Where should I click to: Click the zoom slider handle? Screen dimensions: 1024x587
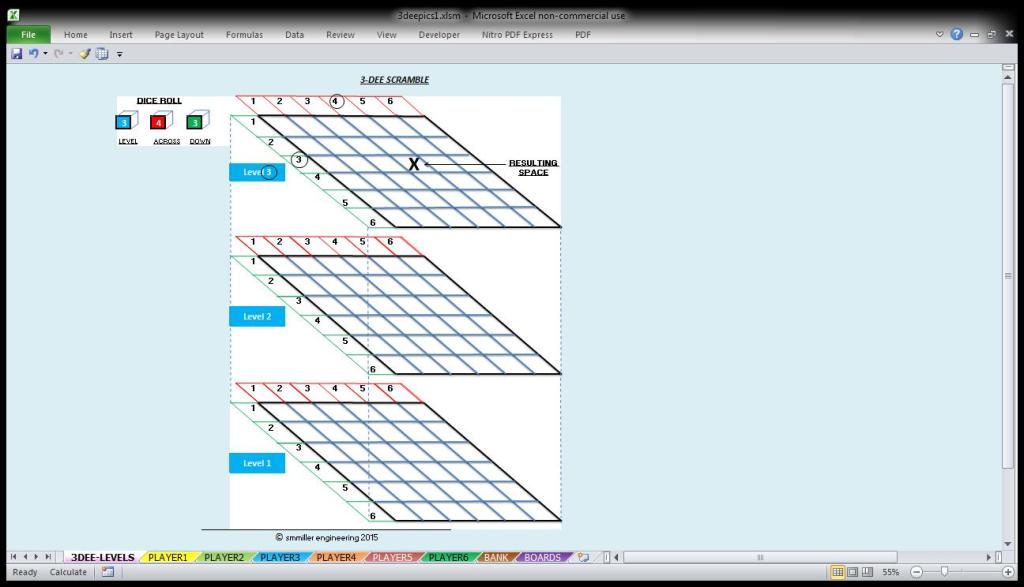pyautogui.click(x=944, y=572)
